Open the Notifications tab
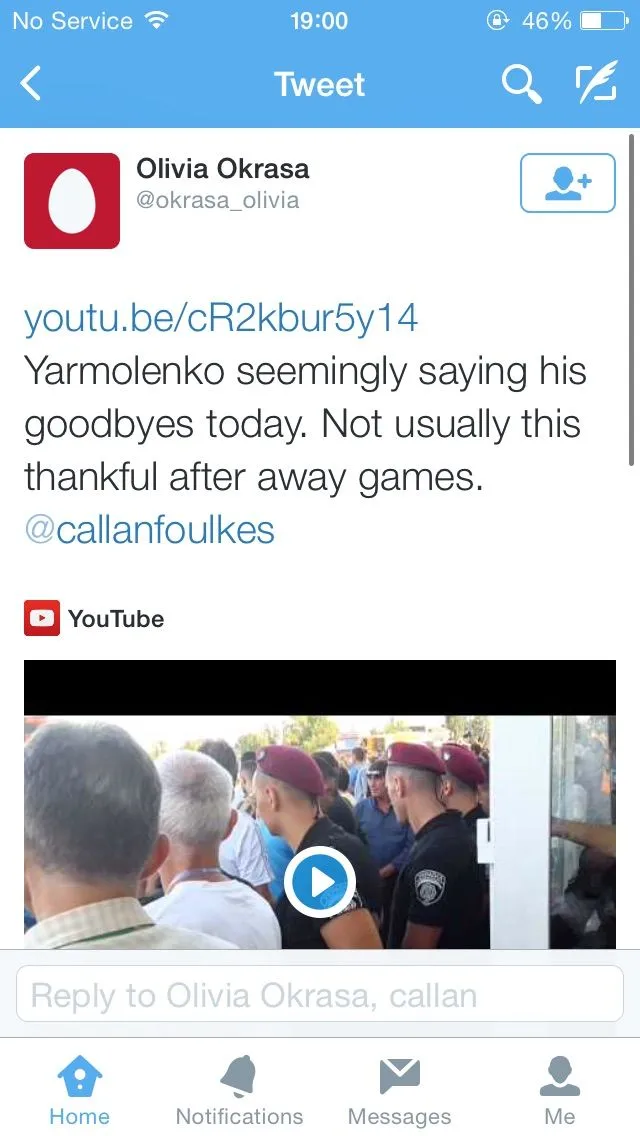 pyautogui.click(x=239, y=1090)
